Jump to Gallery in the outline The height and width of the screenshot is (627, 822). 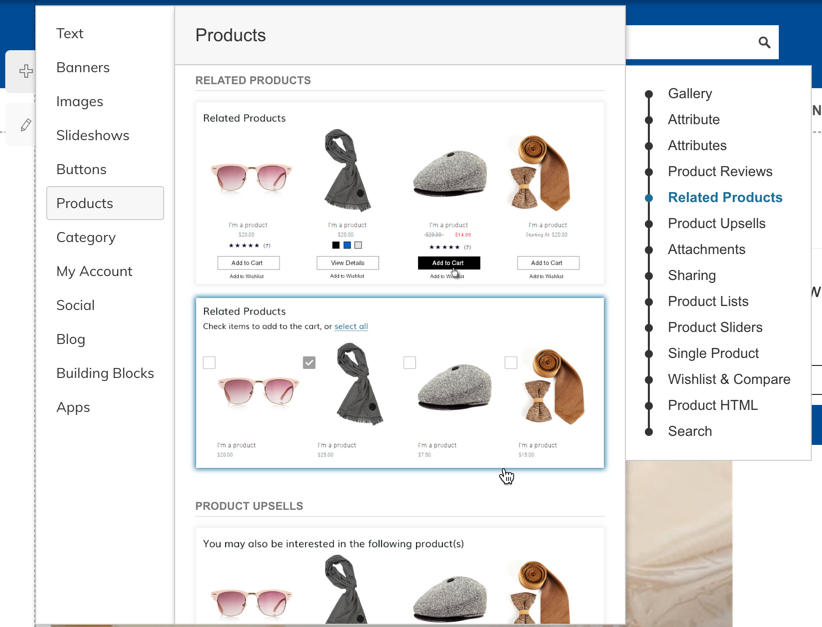[x=690, y=93]
